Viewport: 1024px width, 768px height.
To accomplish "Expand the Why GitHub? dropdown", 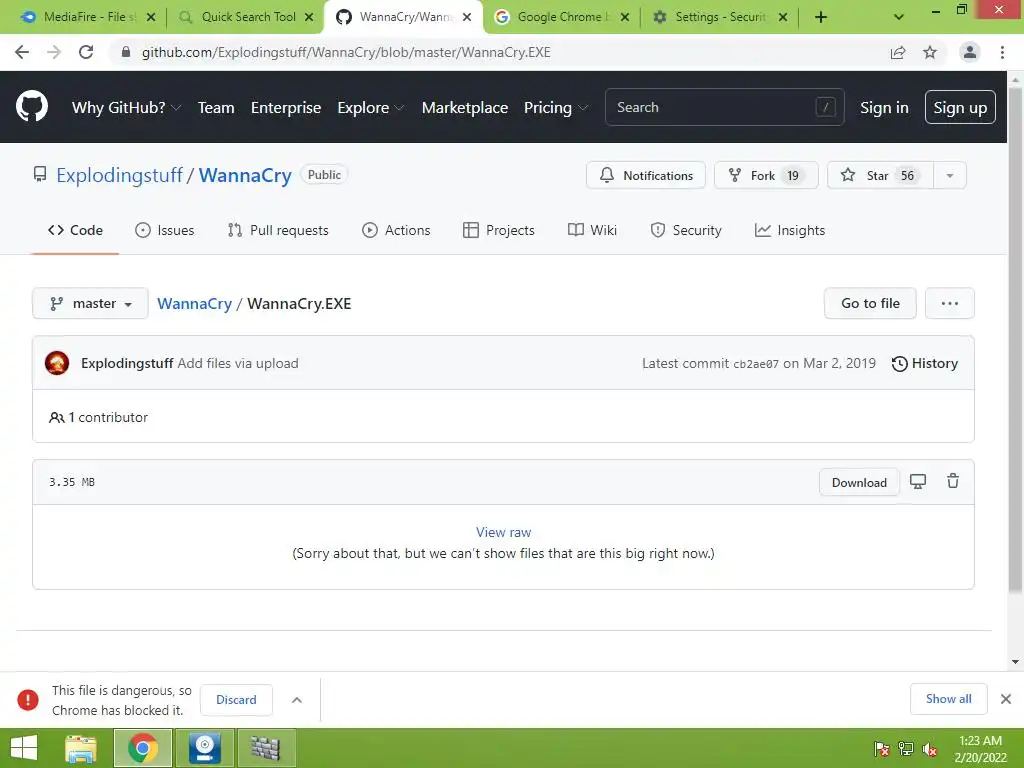I will (x=126, y=108).
